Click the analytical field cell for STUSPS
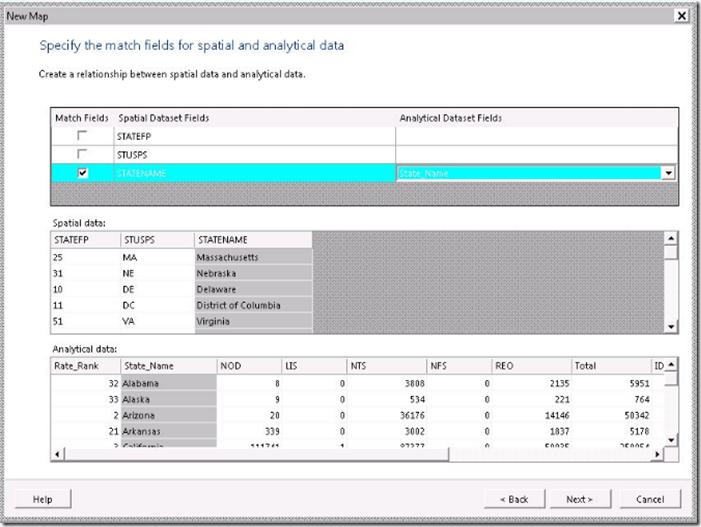The image size is (701, 527). pos(536,155)
